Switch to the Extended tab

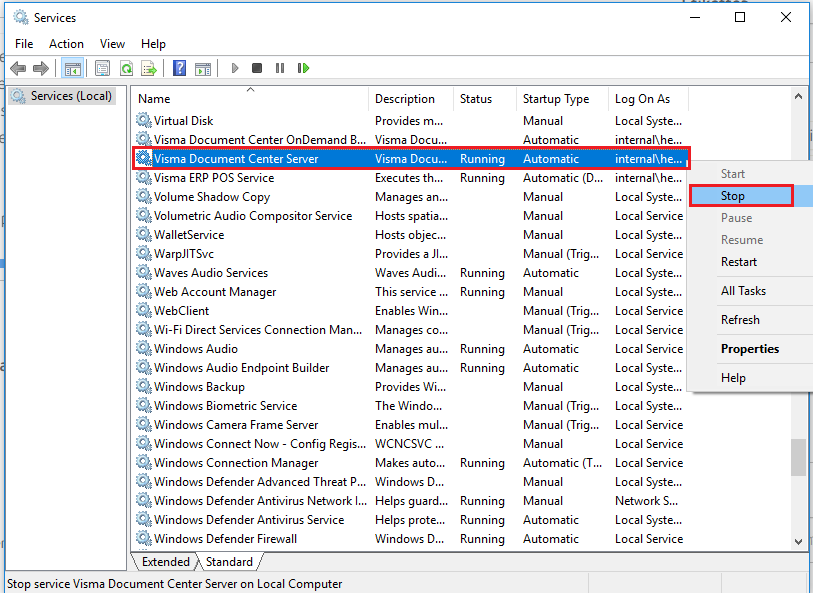pos(166,562)
